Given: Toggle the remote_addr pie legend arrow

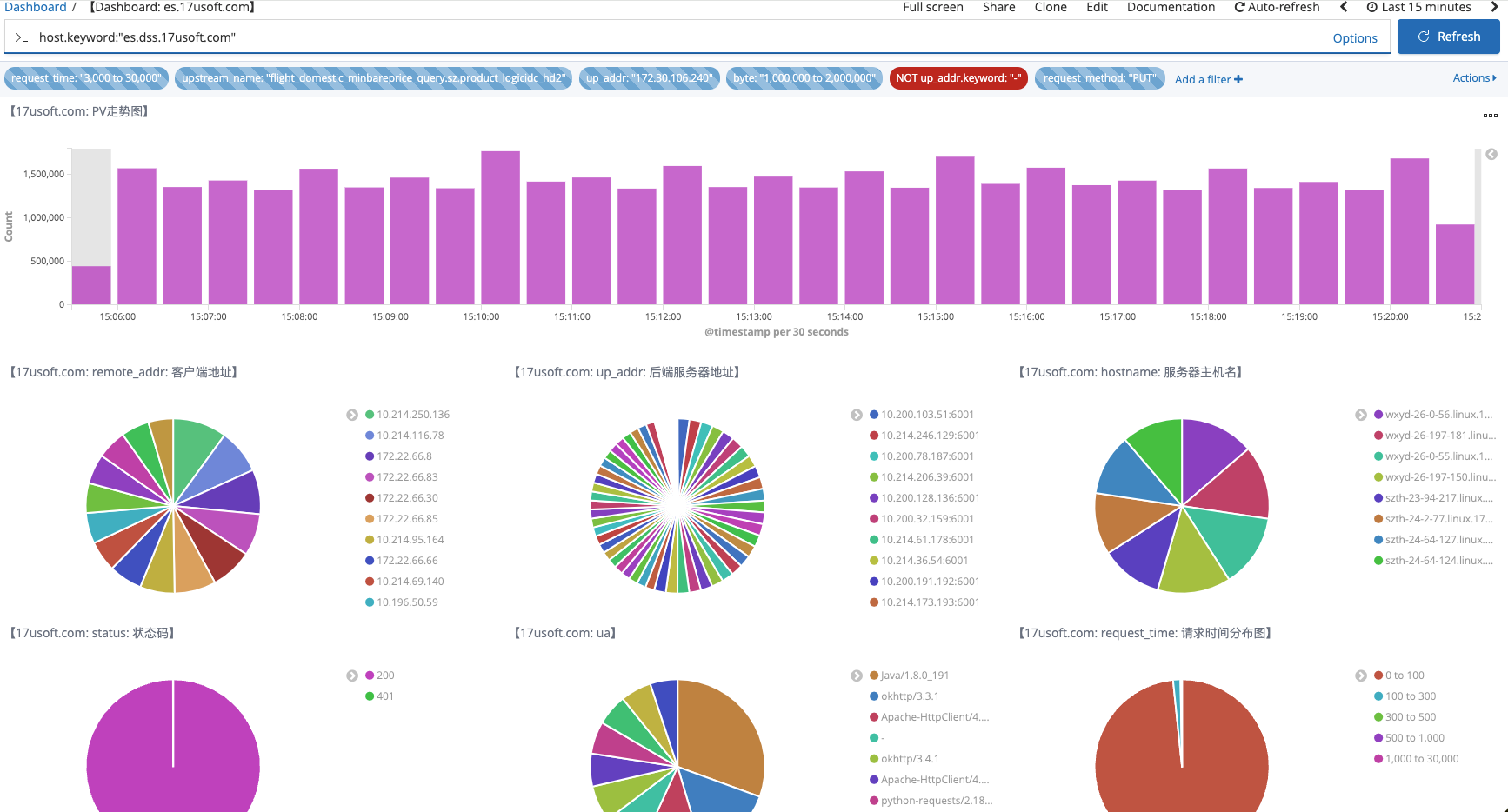Looking at the screenshot, I should pos(352,416).
